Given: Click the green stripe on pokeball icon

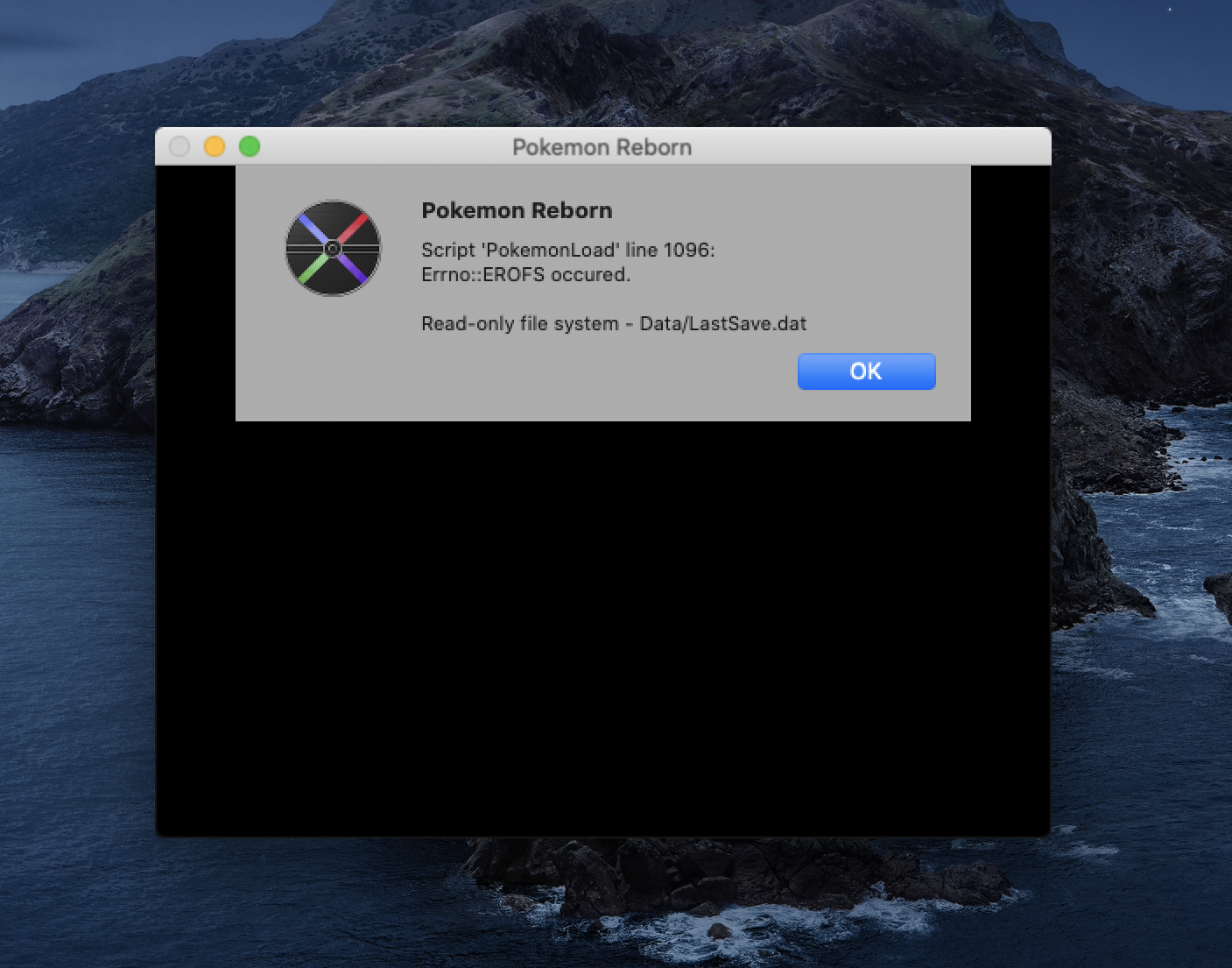Looking at the screenshot, I should point(312,270).
